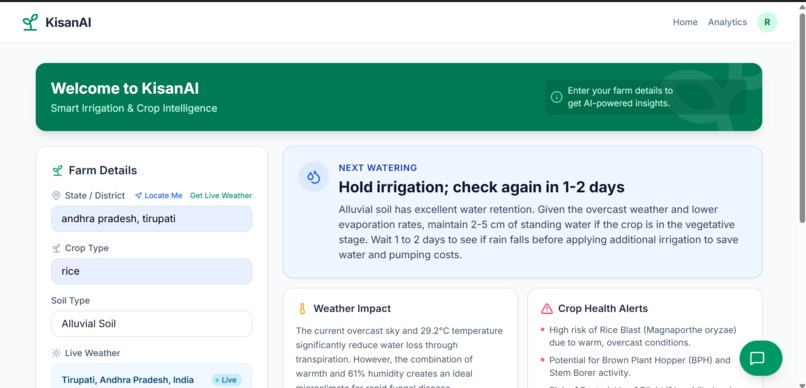The width and height of the screenshot is (806, 388).
Task: Open the chat bubble floating button
Action: pyautogui.click(x=760, y=358)
